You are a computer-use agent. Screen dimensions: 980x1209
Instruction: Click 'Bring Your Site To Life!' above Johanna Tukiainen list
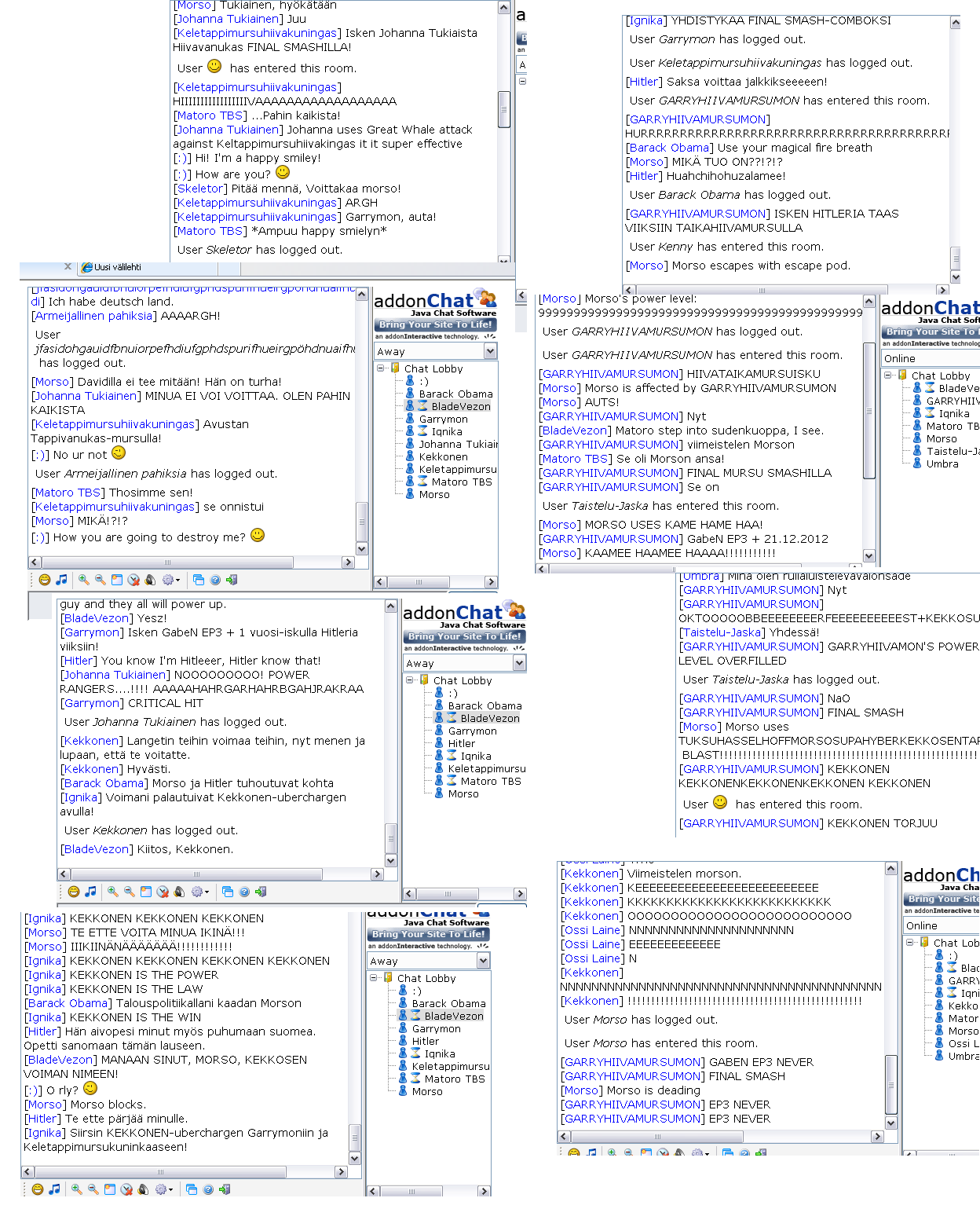pos(435,324)
